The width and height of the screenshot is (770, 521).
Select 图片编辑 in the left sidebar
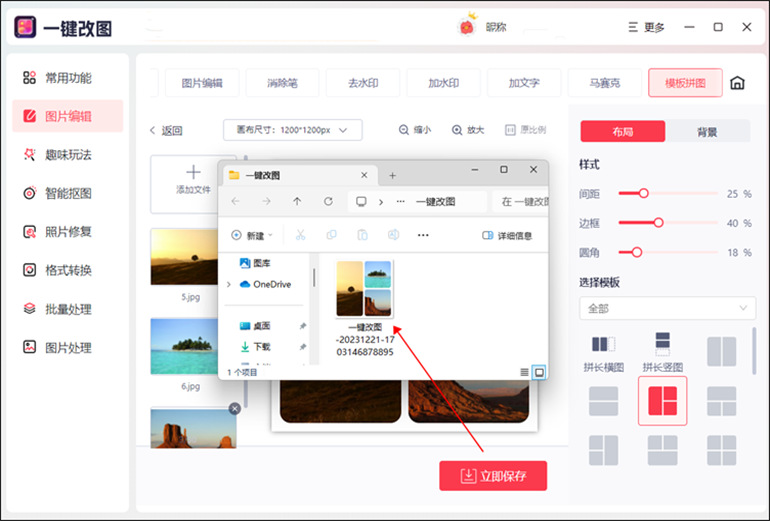coord(68,116)
